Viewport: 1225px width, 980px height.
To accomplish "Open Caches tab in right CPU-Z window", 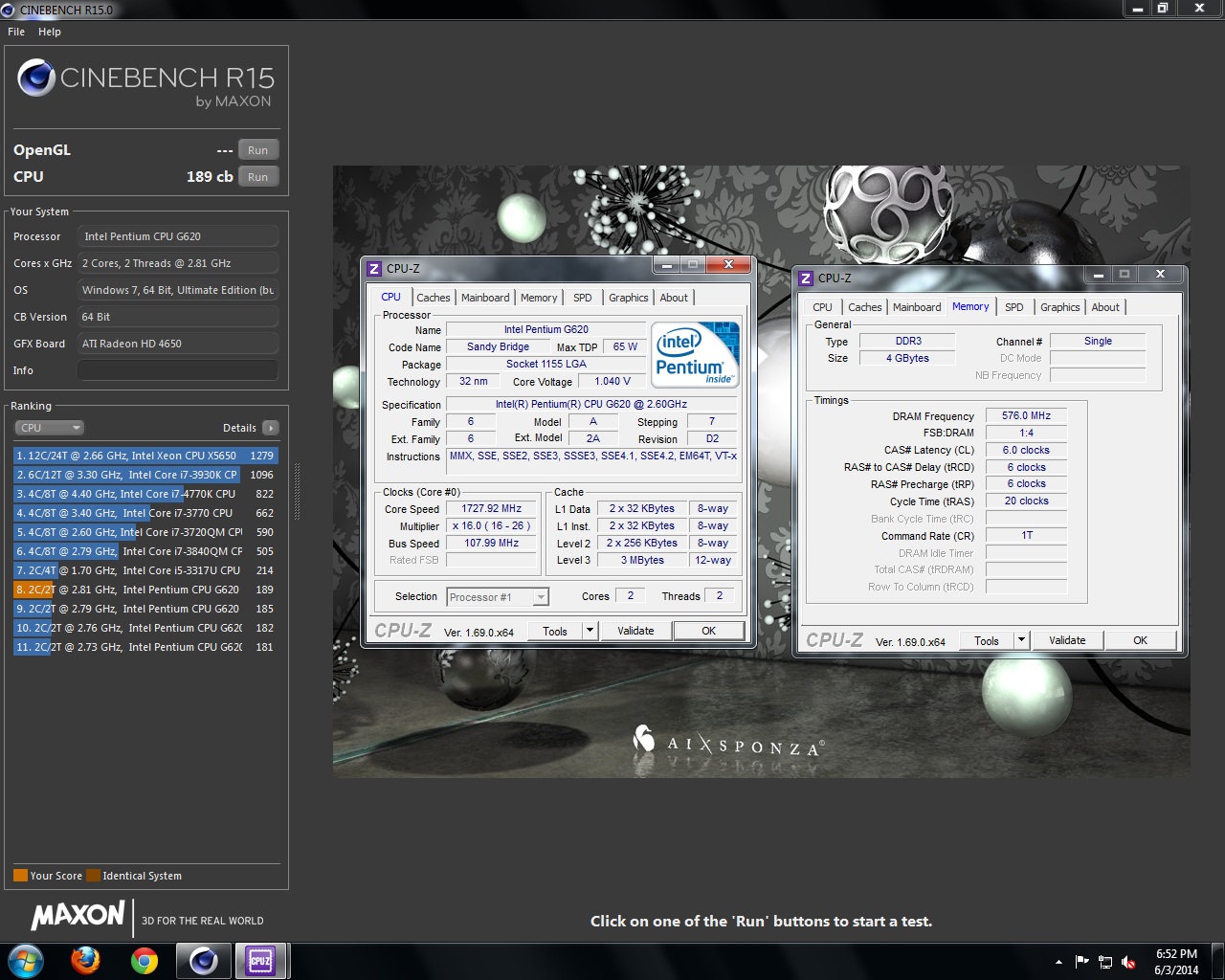I will click(x=864, y=307).
